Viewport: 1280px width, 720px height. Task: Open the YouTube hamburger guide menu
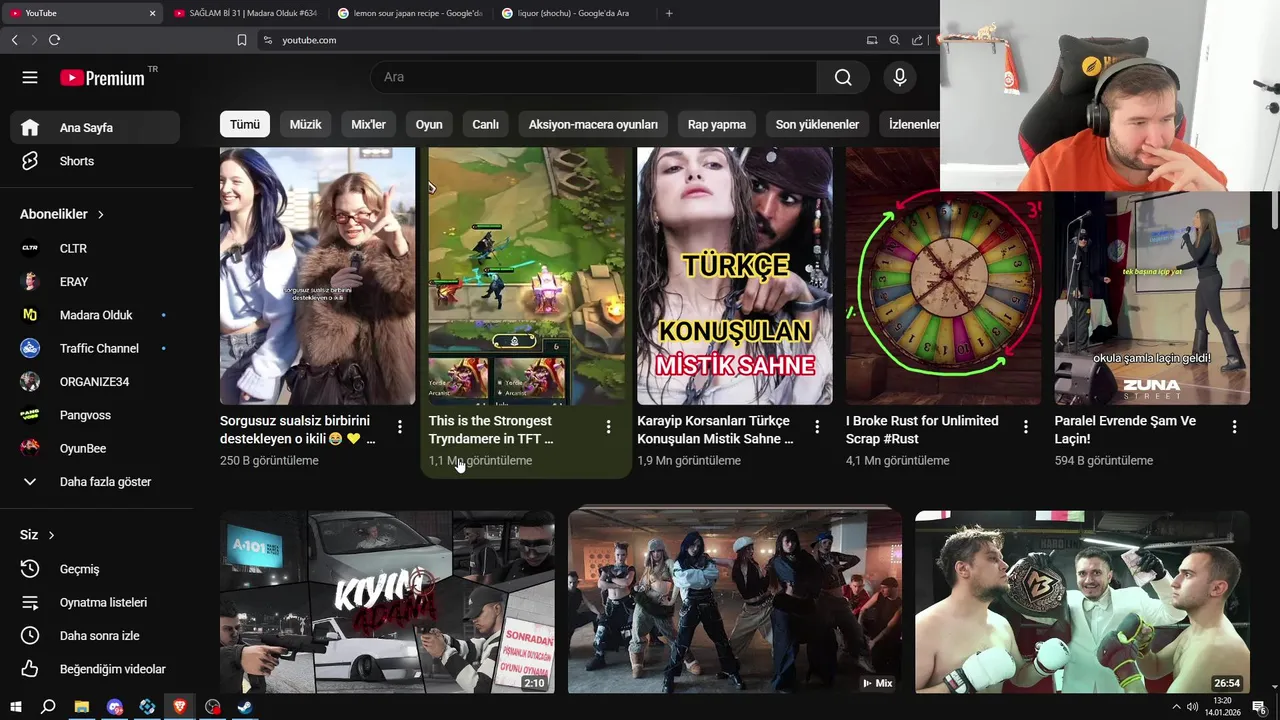pyautogui.click(x=30, y=77)
